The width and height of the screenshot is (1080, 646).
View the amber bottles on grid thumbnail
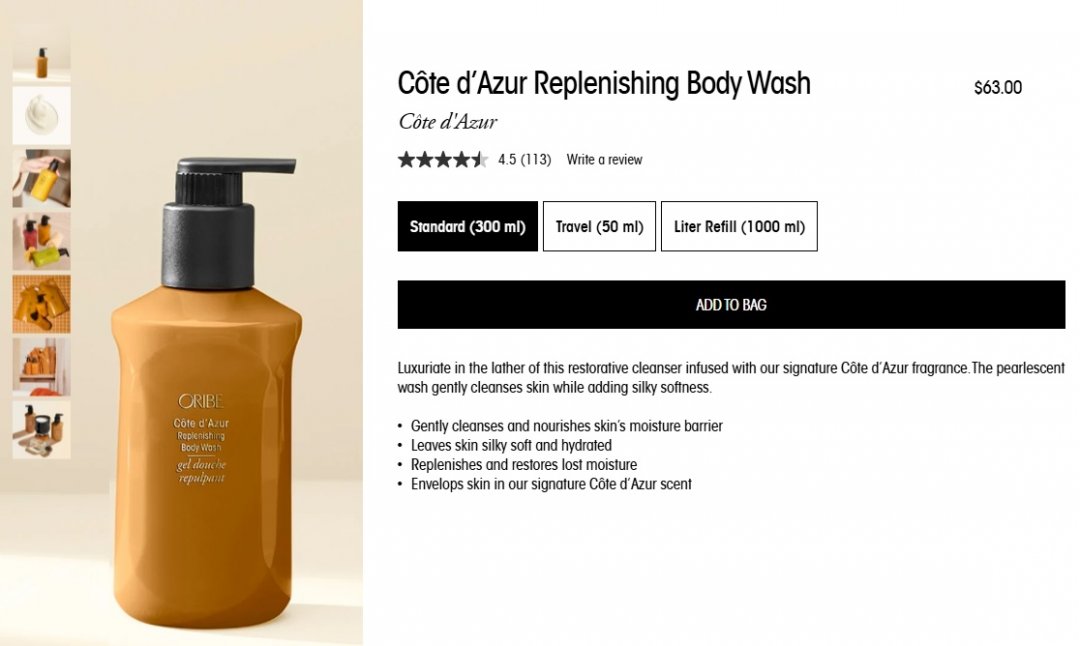[41, 304]
